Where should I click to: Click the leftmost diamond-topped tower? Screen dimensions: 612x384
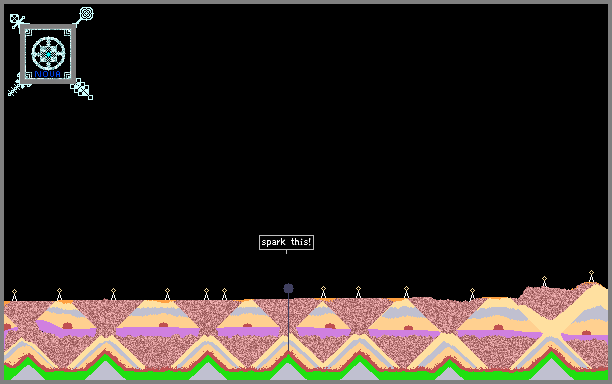tap(14, 295)
